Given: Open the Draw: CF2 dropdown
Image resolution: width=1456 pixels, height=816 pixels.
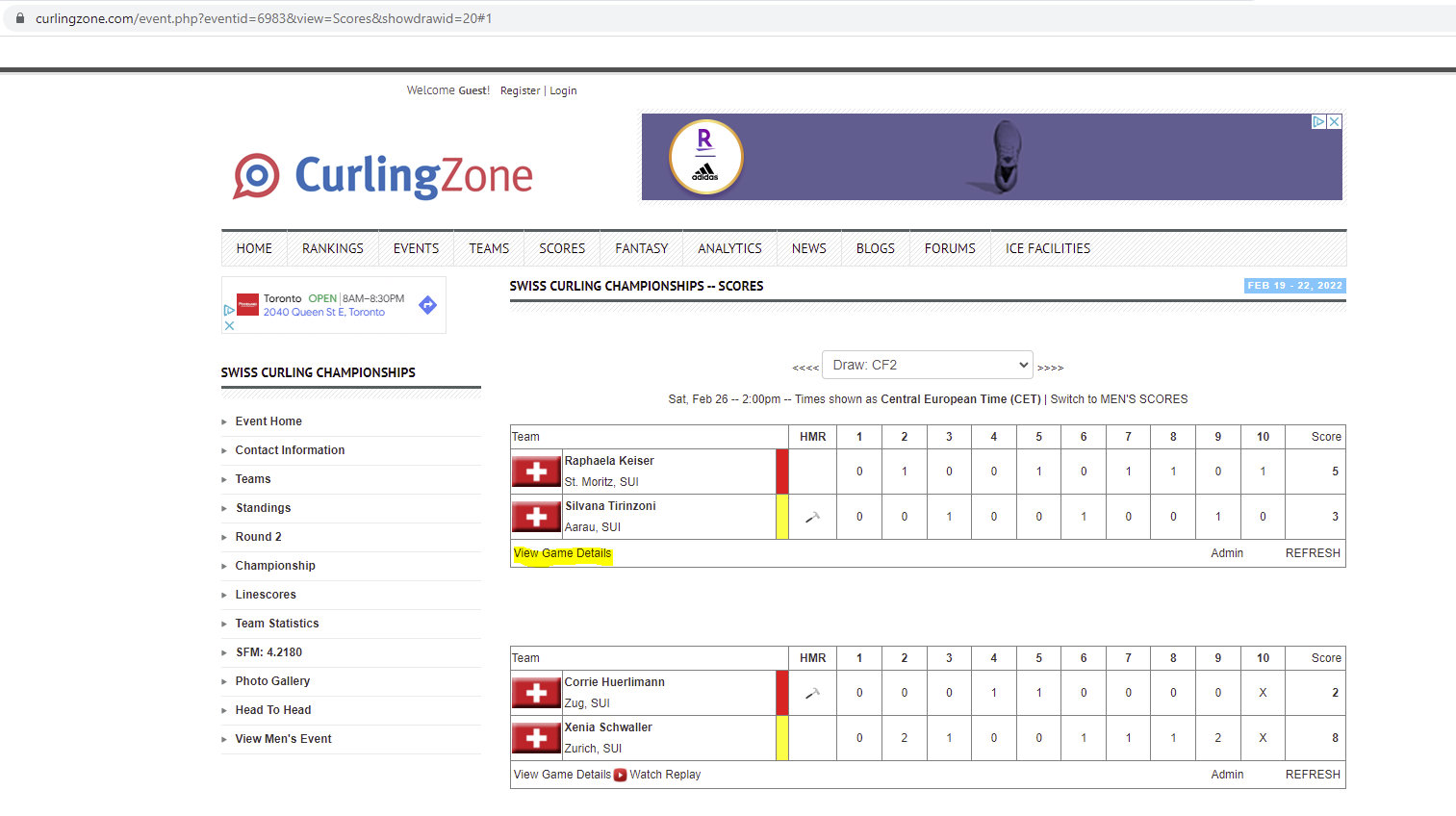Looking at the screenshot, I should point(928,365).
